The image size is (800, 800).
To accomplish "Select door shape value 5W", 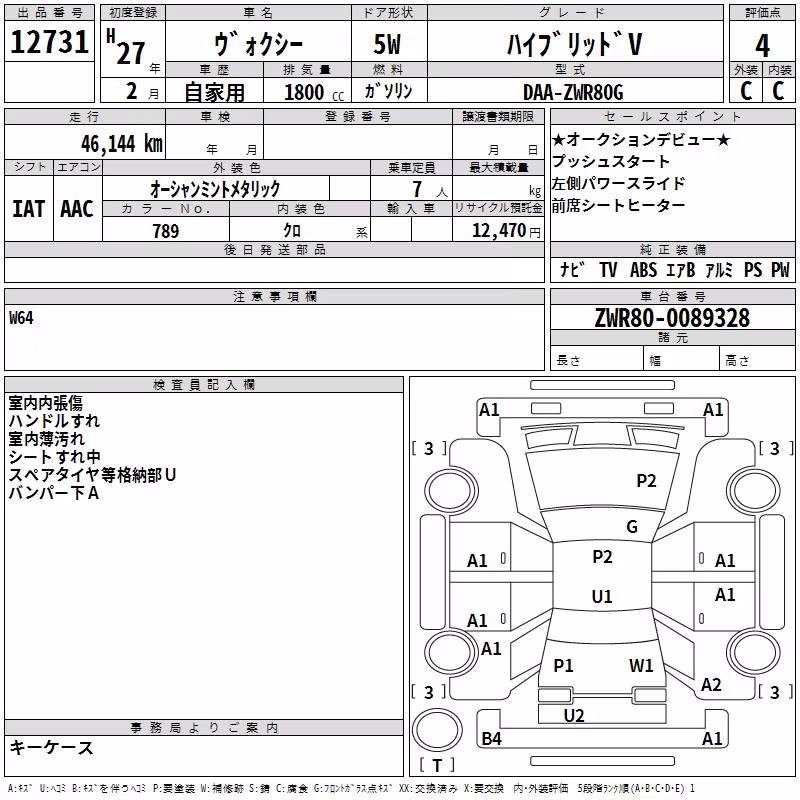I will [x=387, y=44].
